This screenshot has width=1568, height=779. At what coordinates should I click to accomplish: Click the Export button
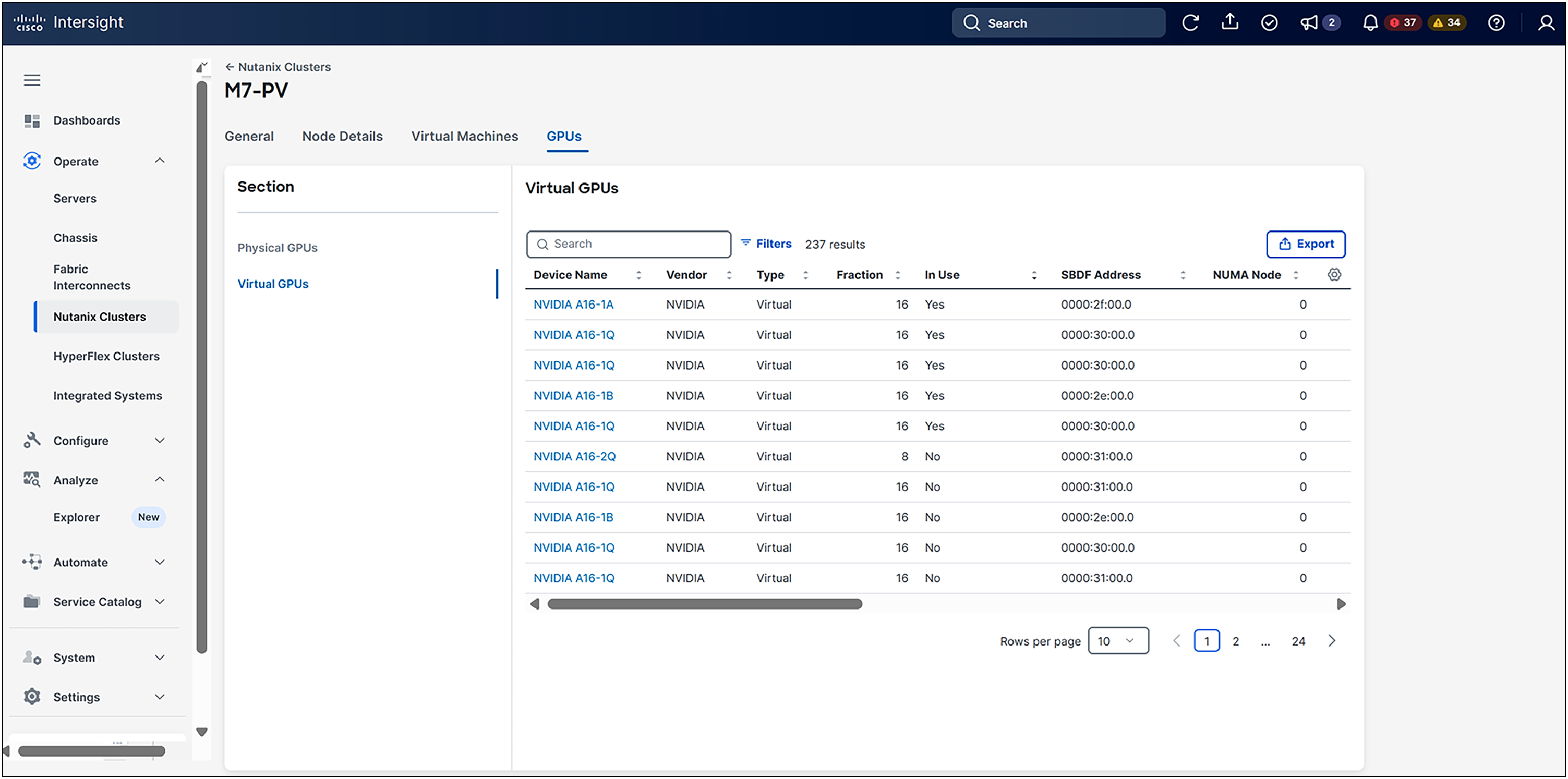coord(1306,244)
